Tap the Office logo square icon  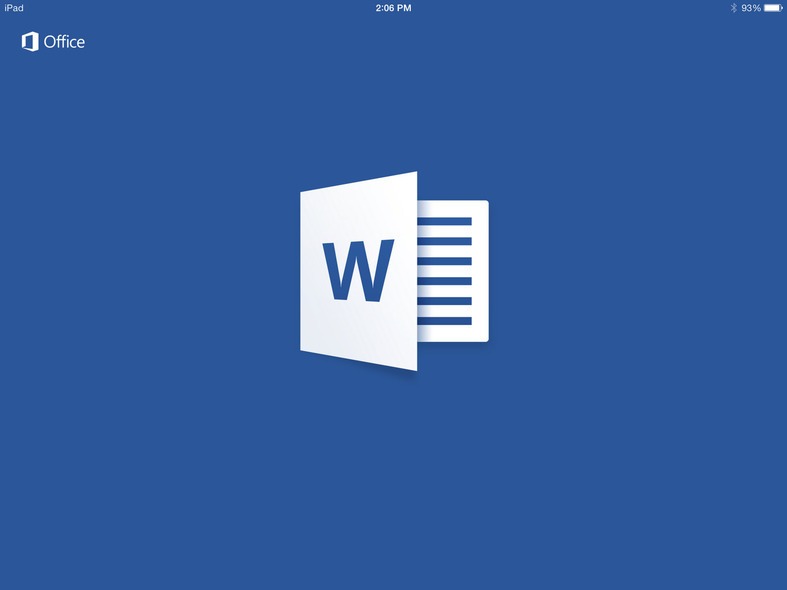30,42
